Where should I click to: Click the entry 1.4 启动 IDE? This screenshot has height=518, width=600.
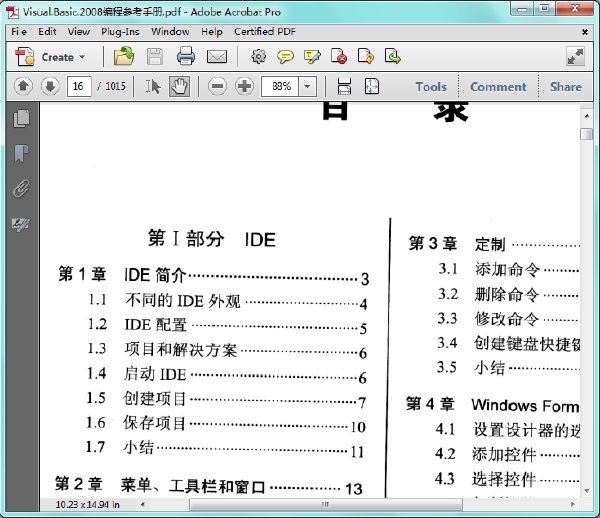pyautogui.click(x=136, y=374)
